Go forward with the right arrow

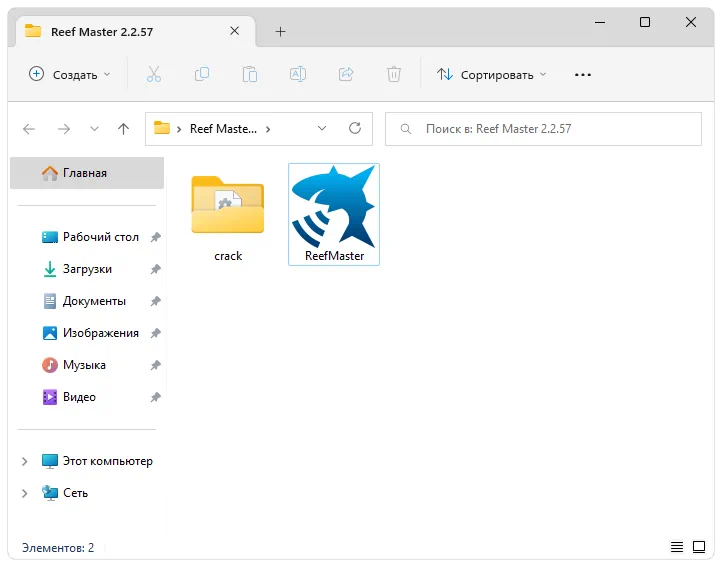[64, 129]
